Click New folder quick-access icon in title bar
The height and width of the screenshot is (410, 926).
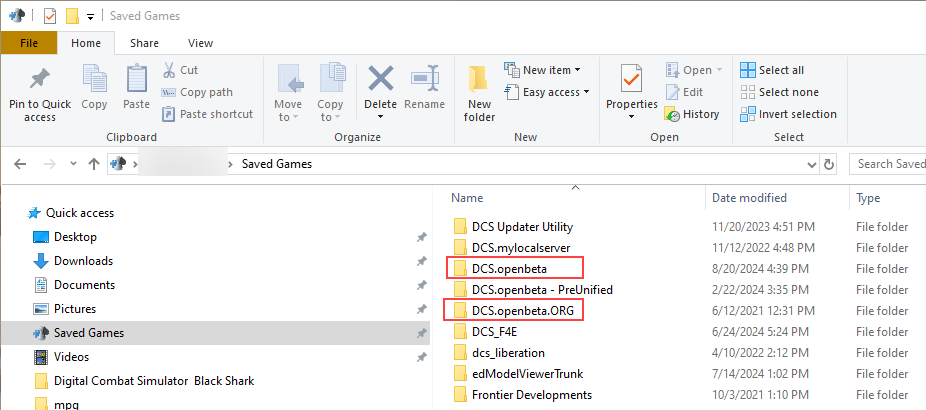pyautogui.click(x=72, y=16)
